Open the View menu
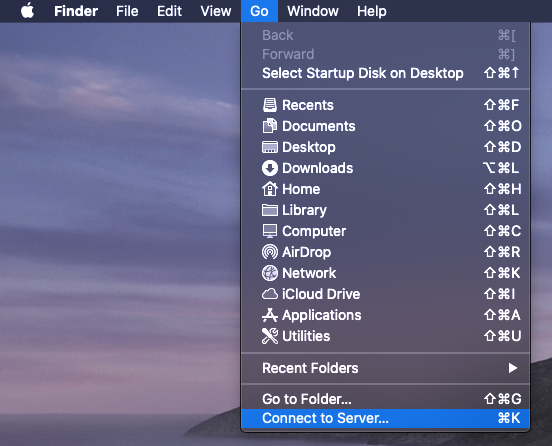The image size is (552, 446). 216,11
